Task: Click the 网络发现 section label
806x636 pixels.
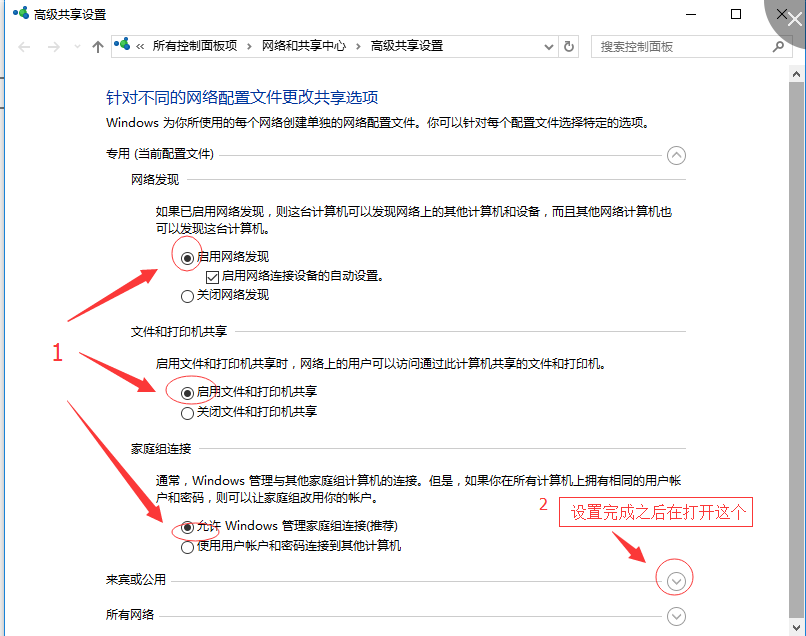Action: pyautogui.click(x=155, y=179)
